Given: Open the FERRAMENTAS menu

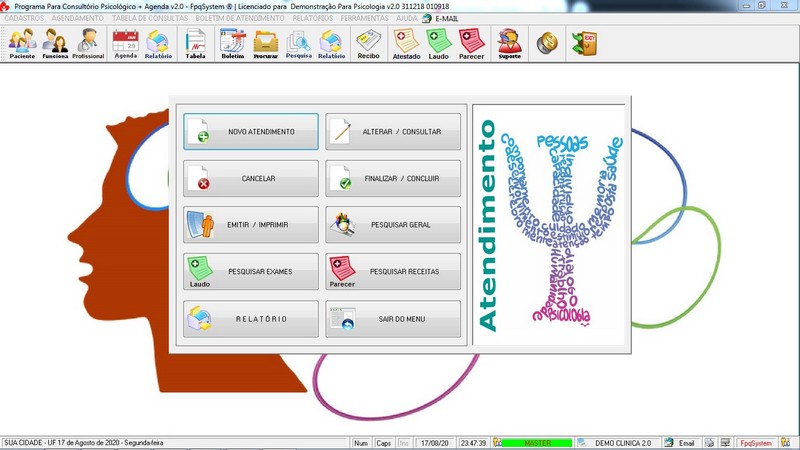Looking at the screenshot, I should coord(364,18).
